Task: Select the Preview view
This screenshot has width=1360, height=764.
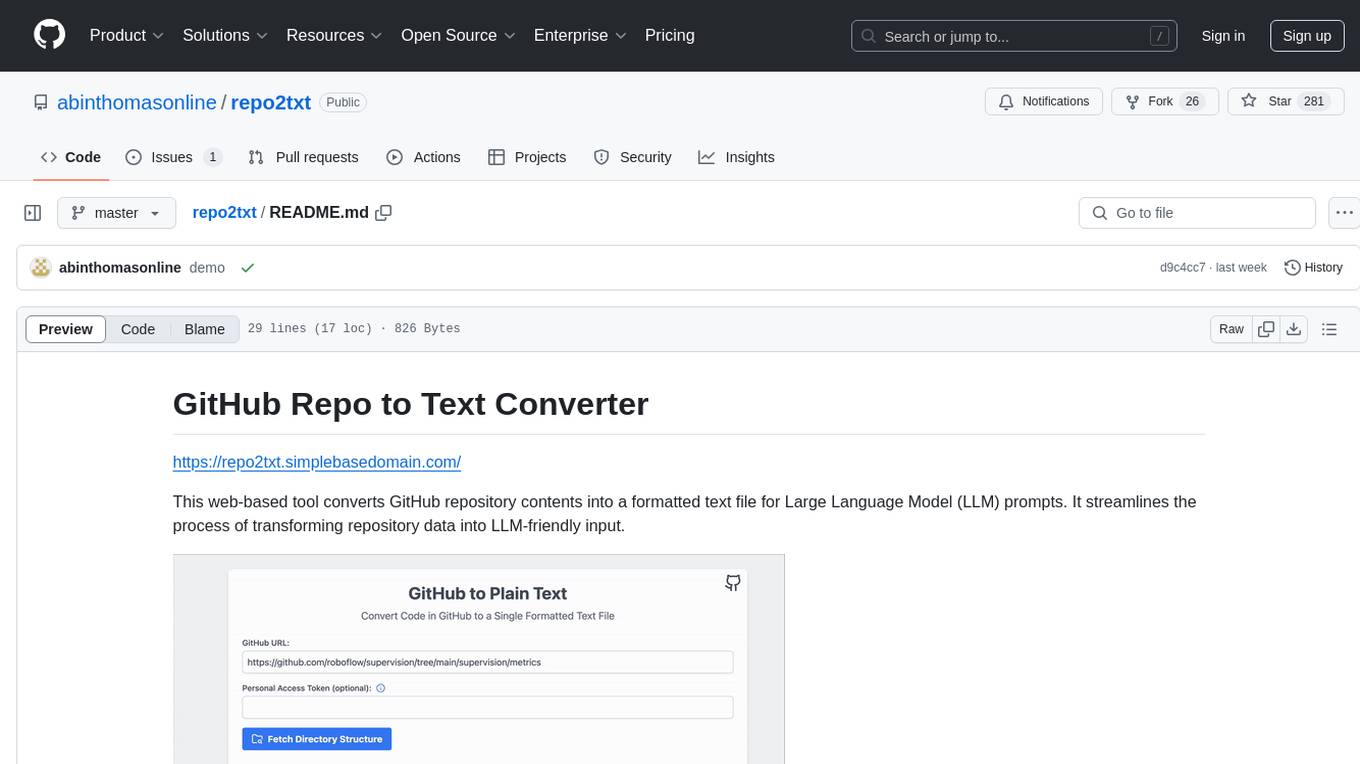Action: pos(66,329)
